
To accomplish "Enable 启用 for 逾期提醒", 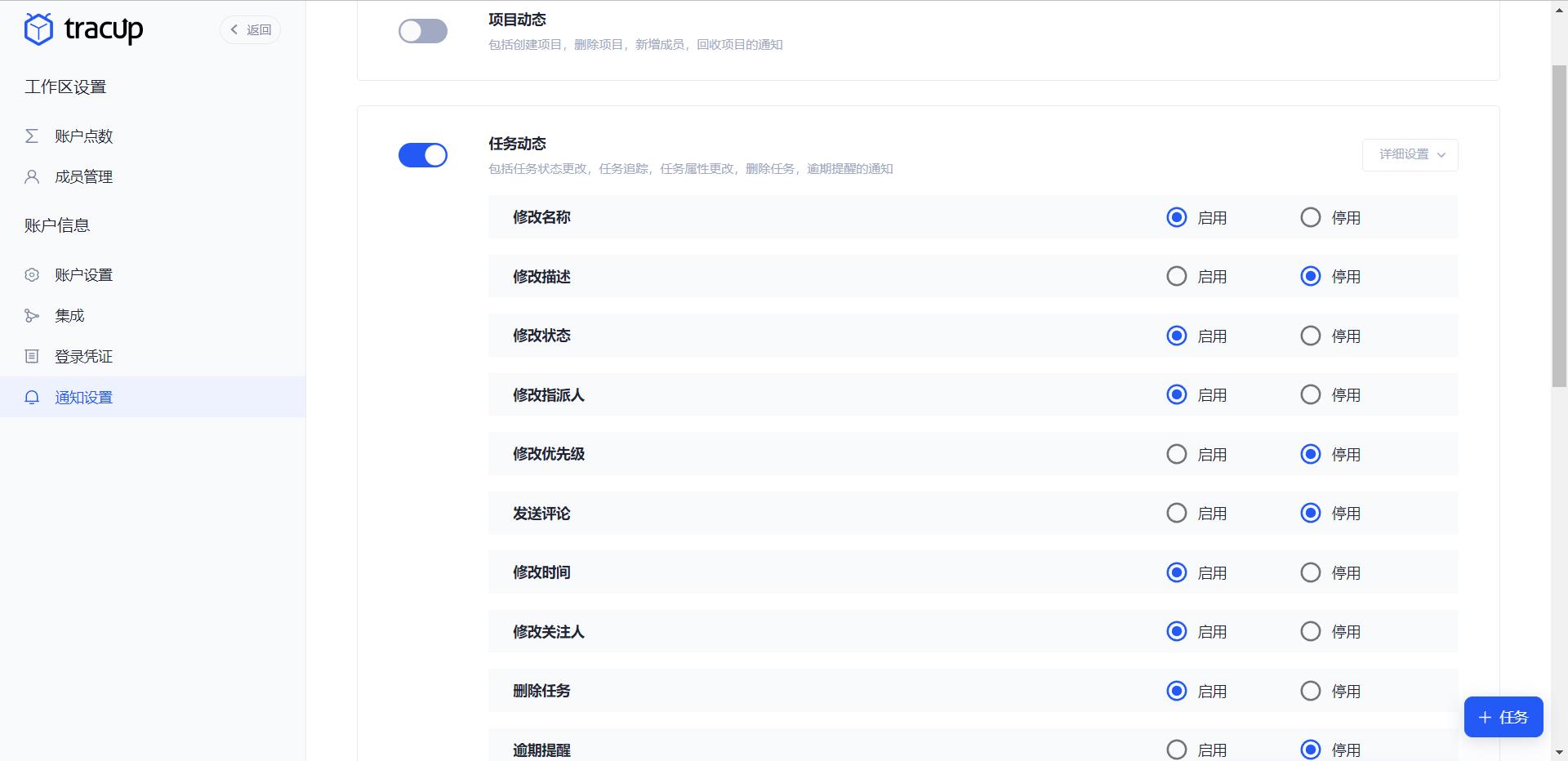I will coord(1176,749).
